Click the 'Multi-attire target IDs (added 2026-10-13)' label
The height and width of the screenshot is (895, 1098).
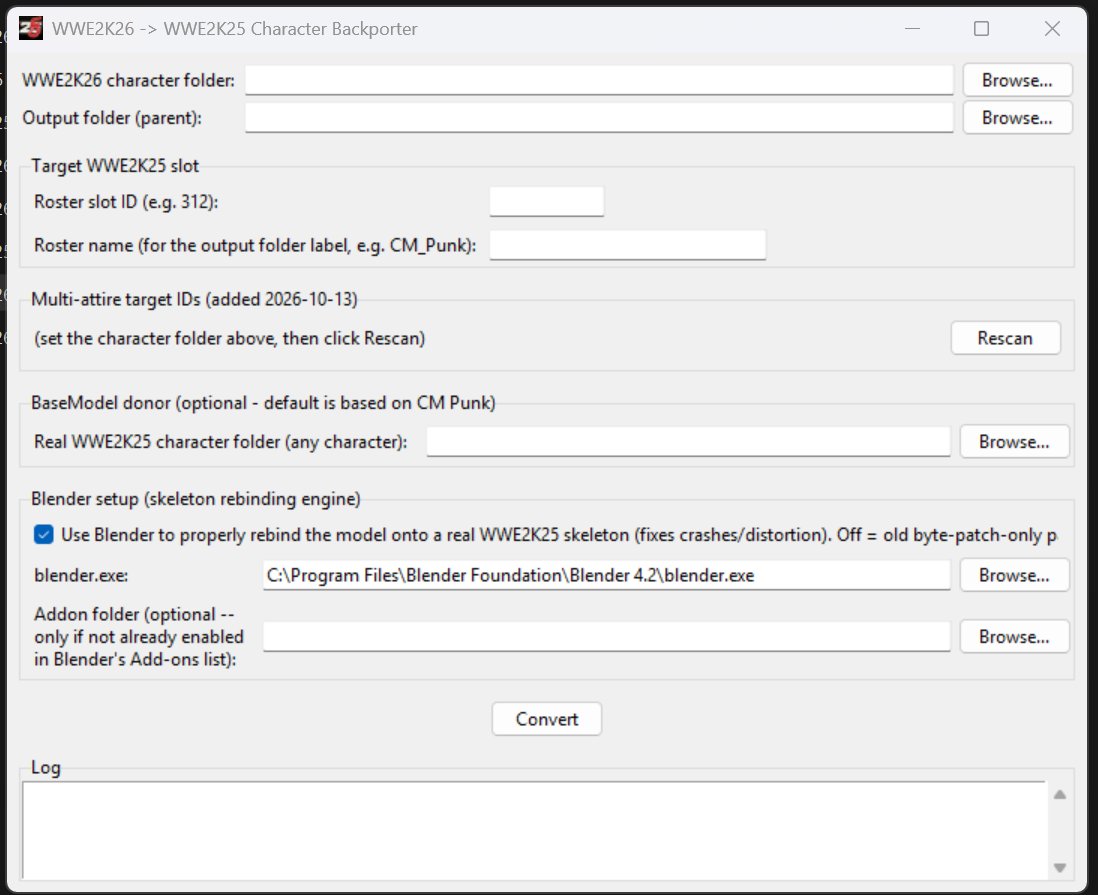[x=194, y=299]
